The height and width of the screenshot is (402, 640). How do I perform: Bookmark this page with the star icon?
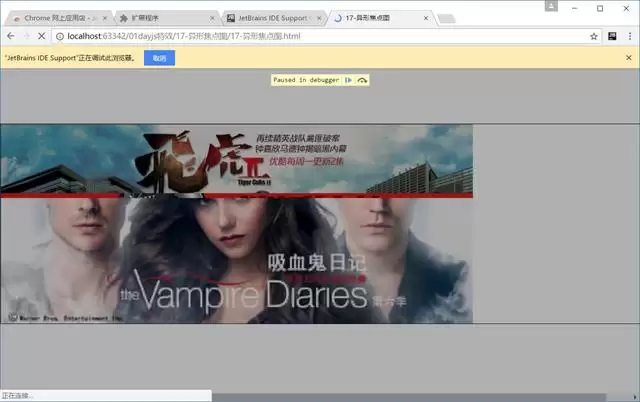pyautogui.click(x=593, y=36)
